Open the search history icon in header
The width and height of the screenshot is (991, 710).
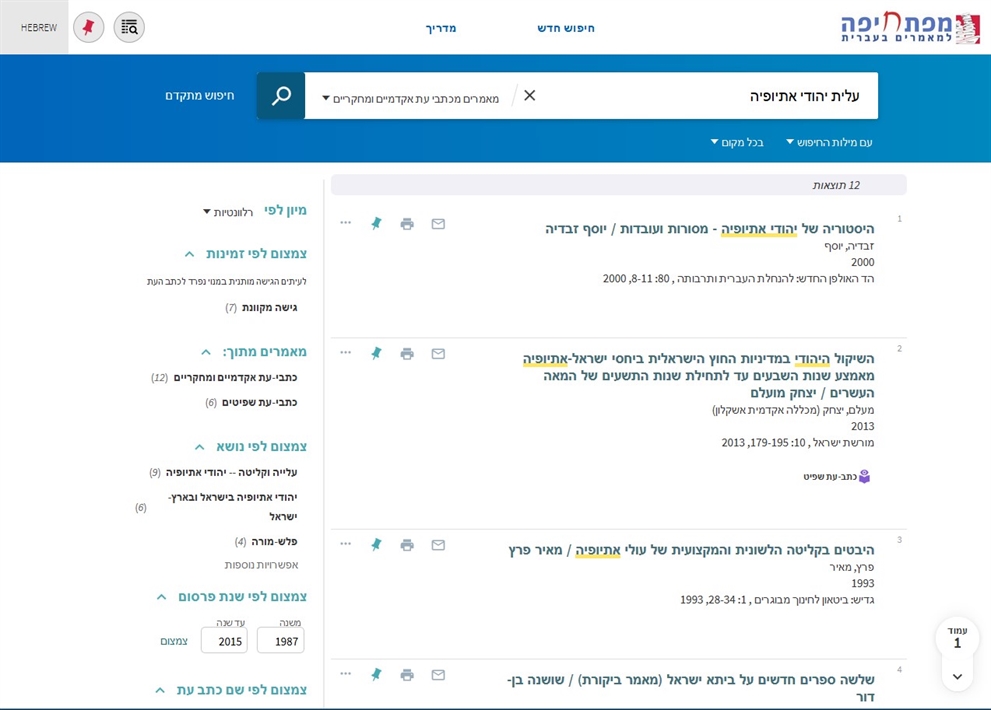(x=129, y=27)
